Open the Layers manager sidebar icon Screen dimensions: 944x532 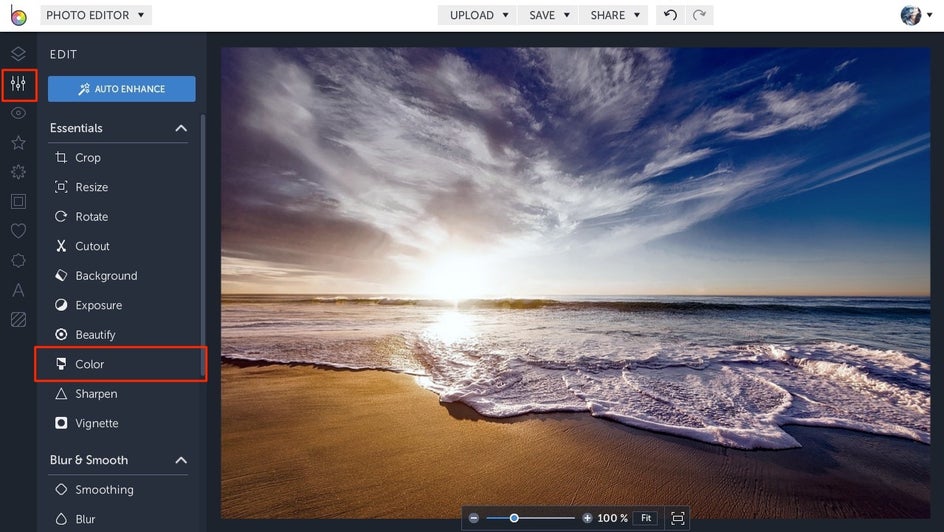[x=18, y=54]
